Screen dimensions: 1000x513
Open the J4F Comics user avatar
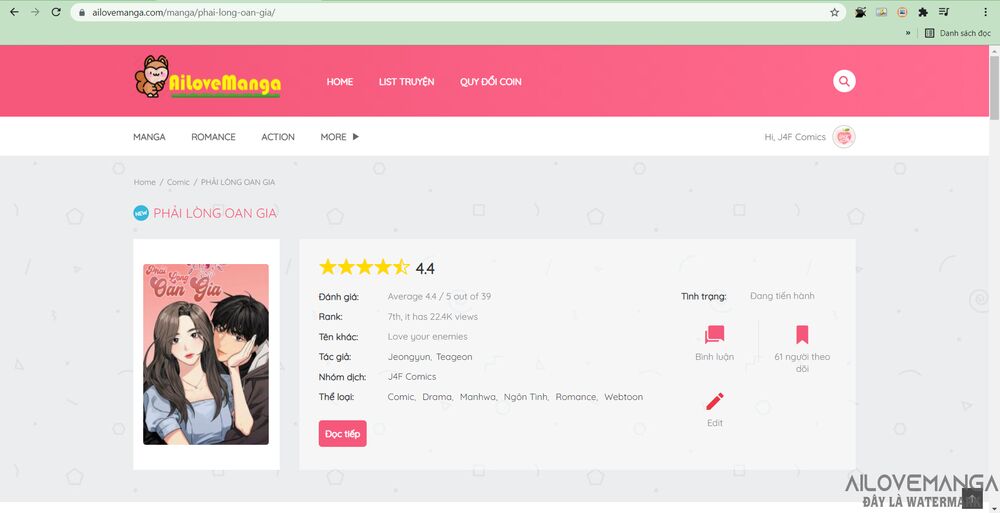[x=844, y=137]
